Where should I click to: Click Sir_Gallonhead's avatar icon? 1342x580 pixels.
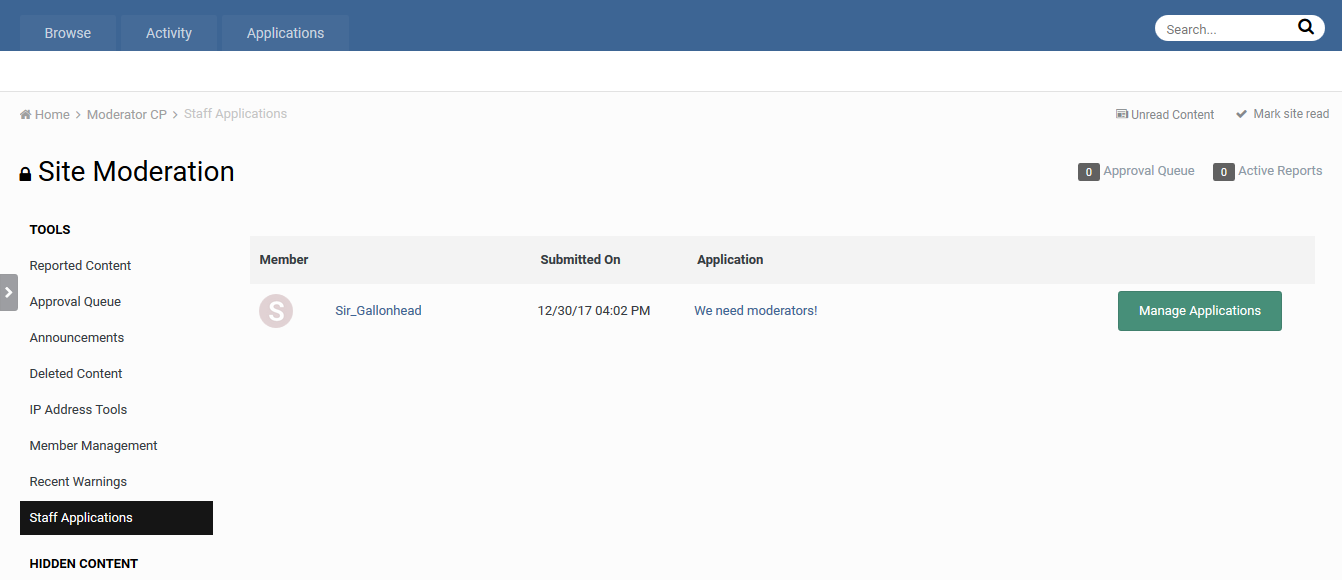[276, 311]
